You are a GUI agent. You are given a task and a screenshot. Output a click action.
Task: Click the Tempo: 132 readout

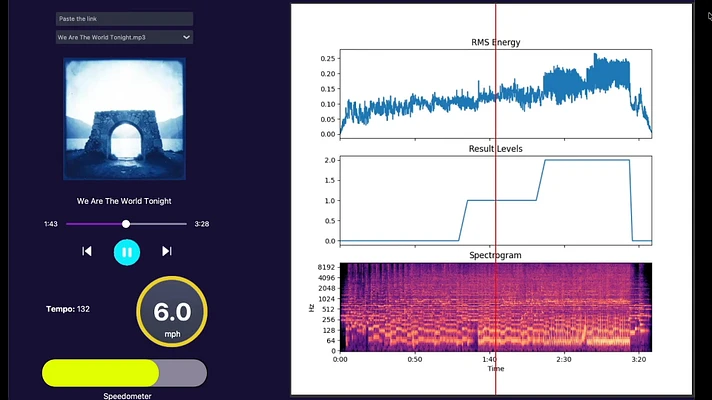[68, 309]
